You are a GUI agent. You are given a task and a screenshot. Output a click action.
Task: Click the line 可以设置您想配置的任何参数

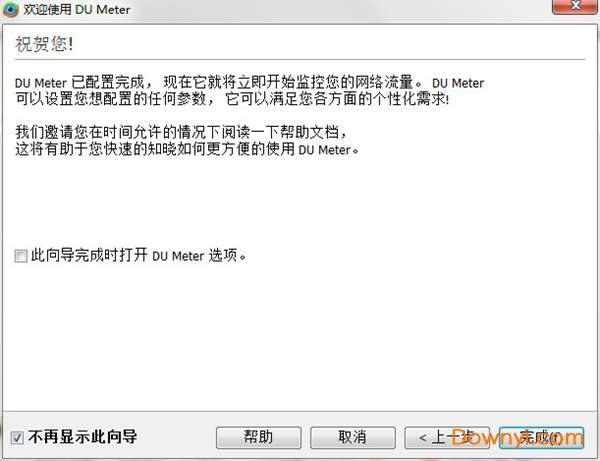[232, 99]
